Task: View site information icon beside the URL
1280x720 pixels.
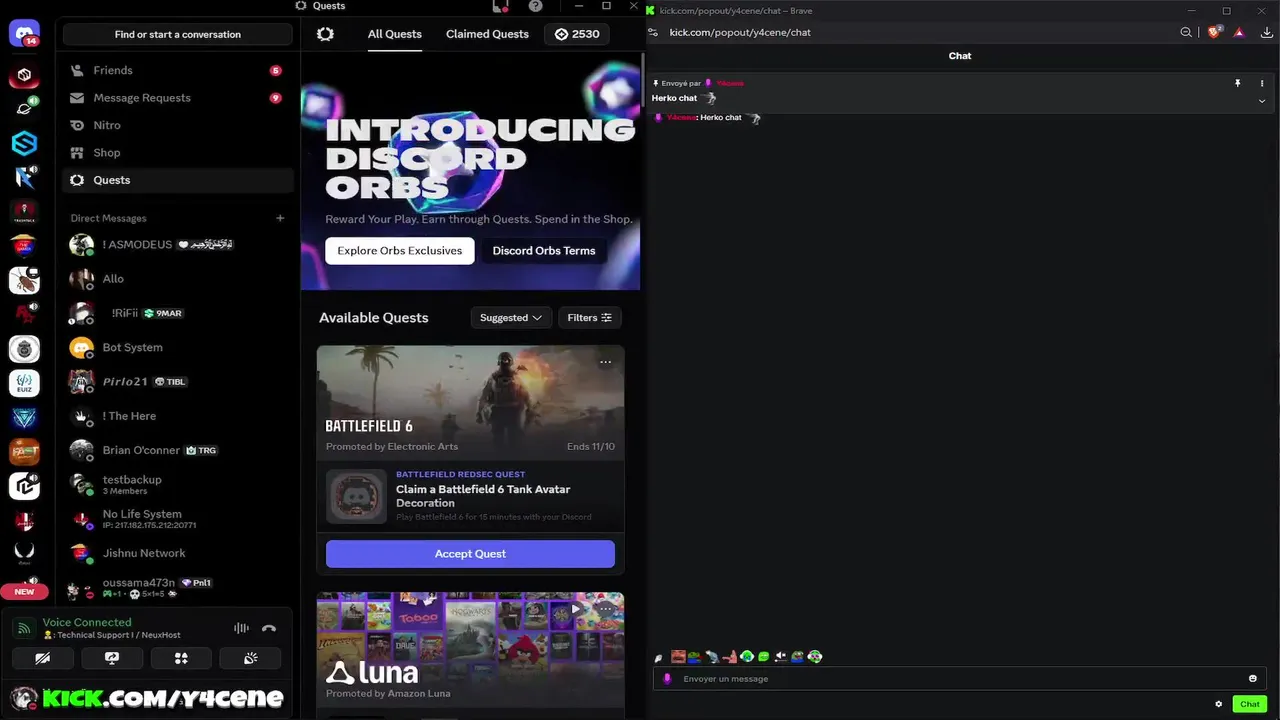Action: click(x=653, y=32)
